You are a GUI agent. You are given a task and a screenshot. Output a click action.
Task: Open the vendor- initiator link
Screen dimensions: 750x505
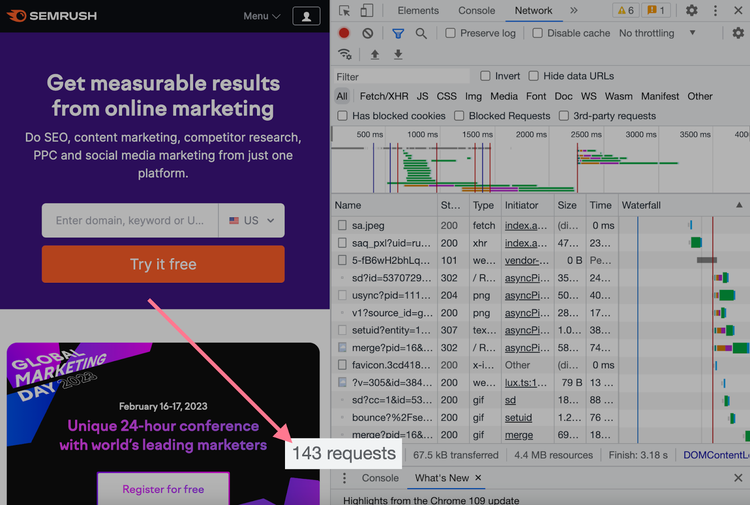[527, 260]
